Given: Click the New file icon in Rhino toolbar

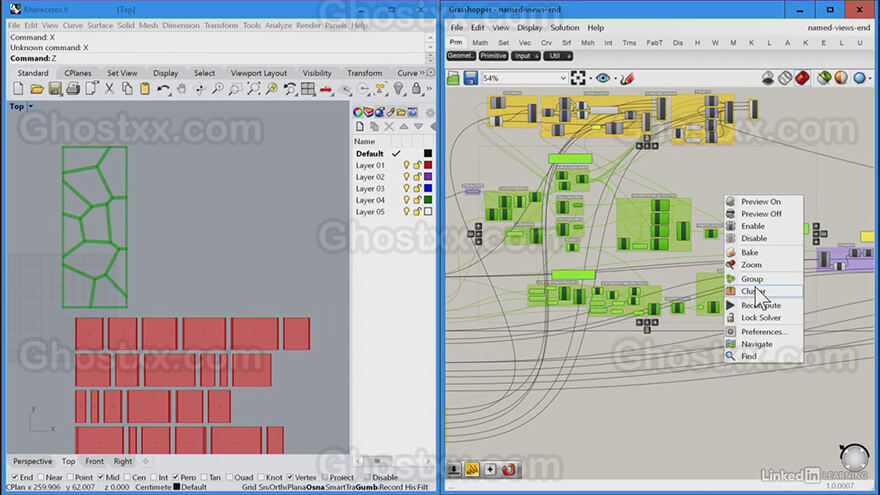Looking at the screenshot, I should pyautogui.click(x=19, y=89).
